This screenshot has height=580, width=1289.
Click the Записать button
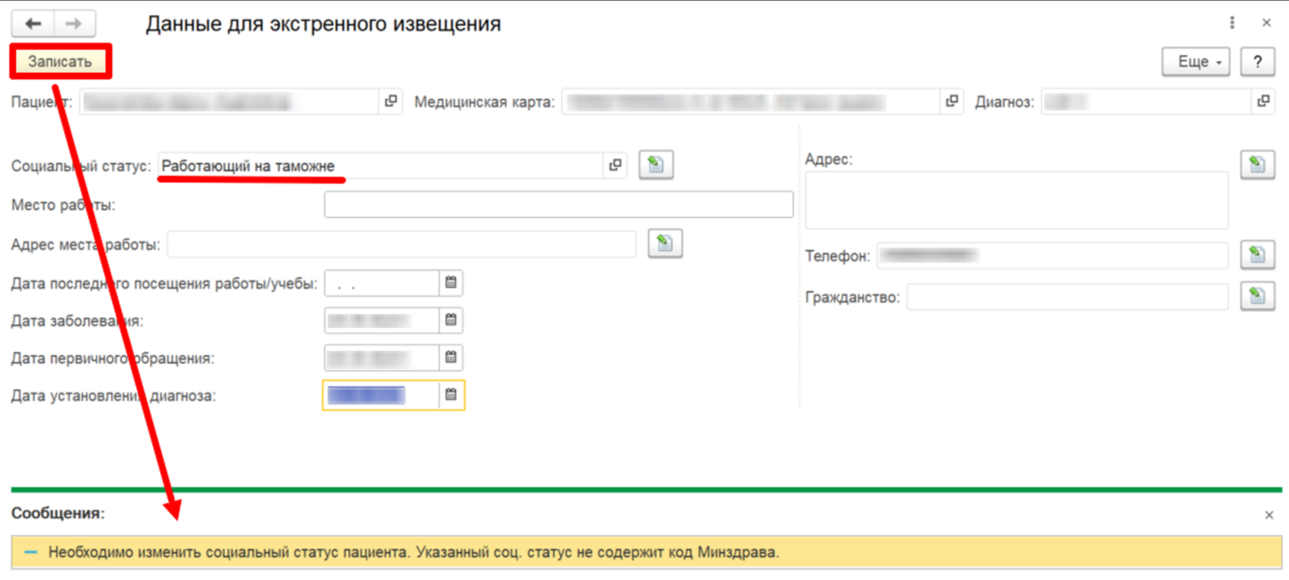(60, 61)
